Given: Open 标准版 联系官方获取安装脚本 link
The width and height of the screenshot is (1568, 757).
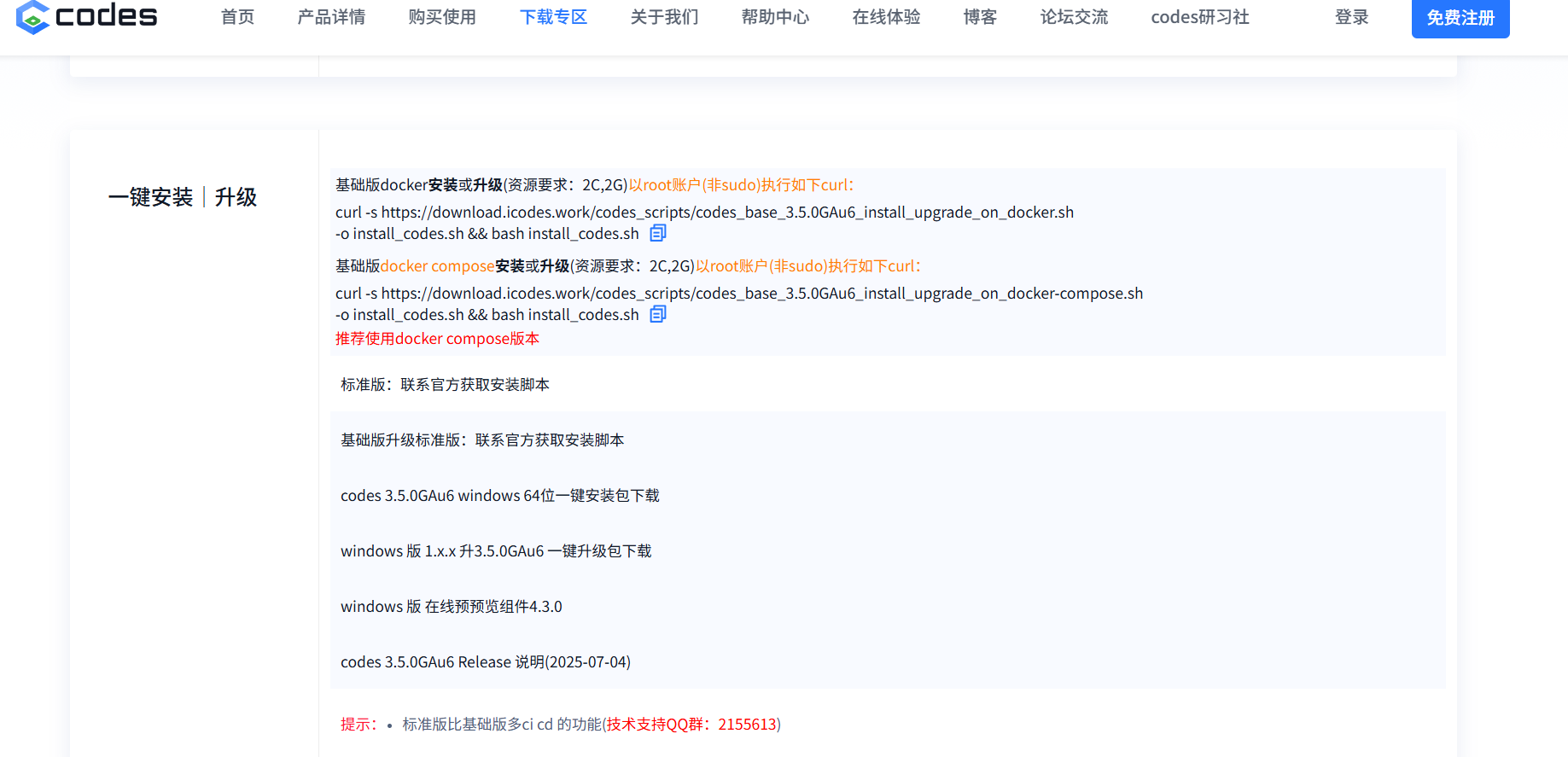Looking at the screenshot, I should click(445, 385).
